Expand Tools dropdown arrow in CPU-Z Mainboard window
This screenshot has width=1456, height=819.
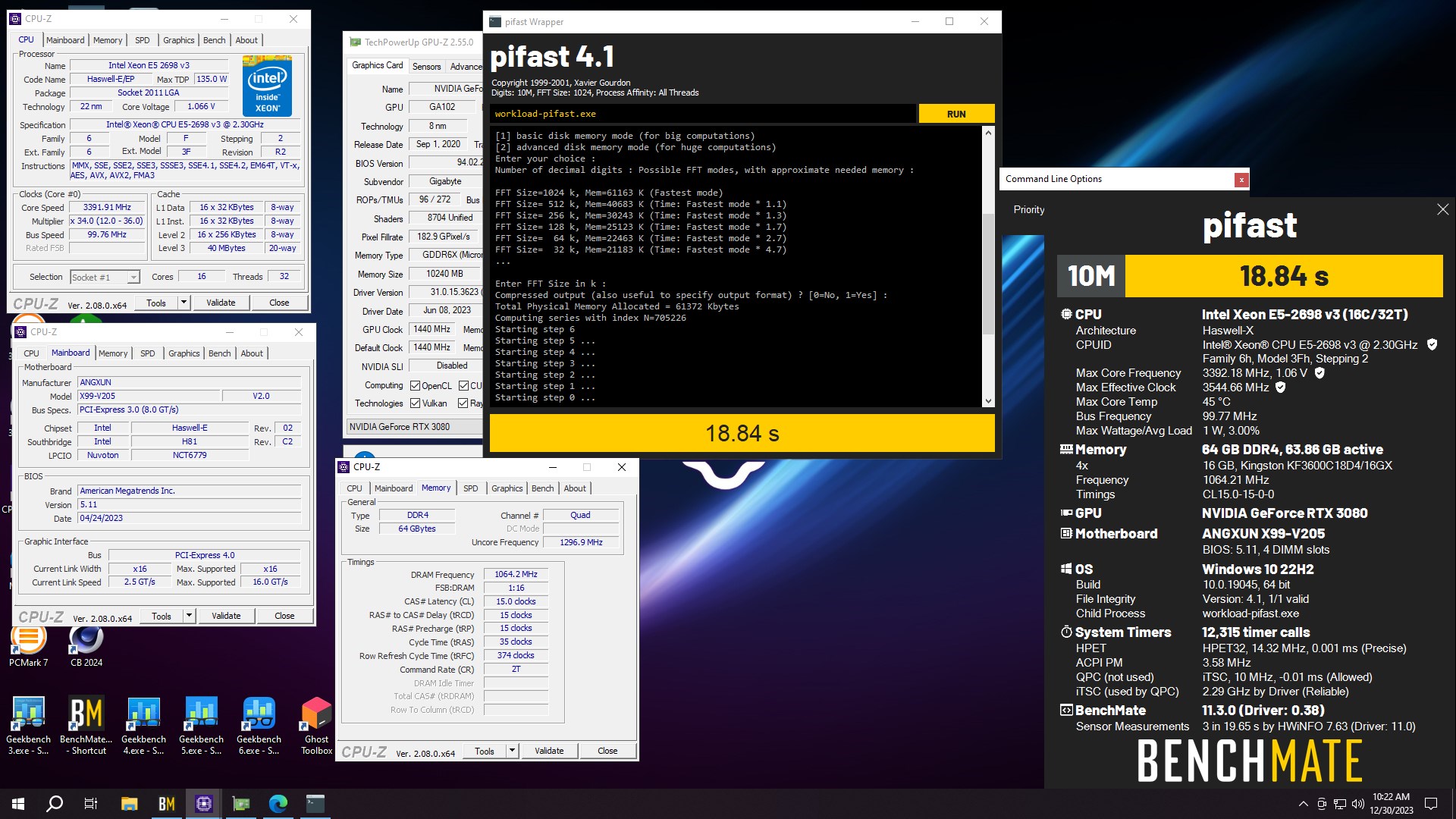click(189, 616)
